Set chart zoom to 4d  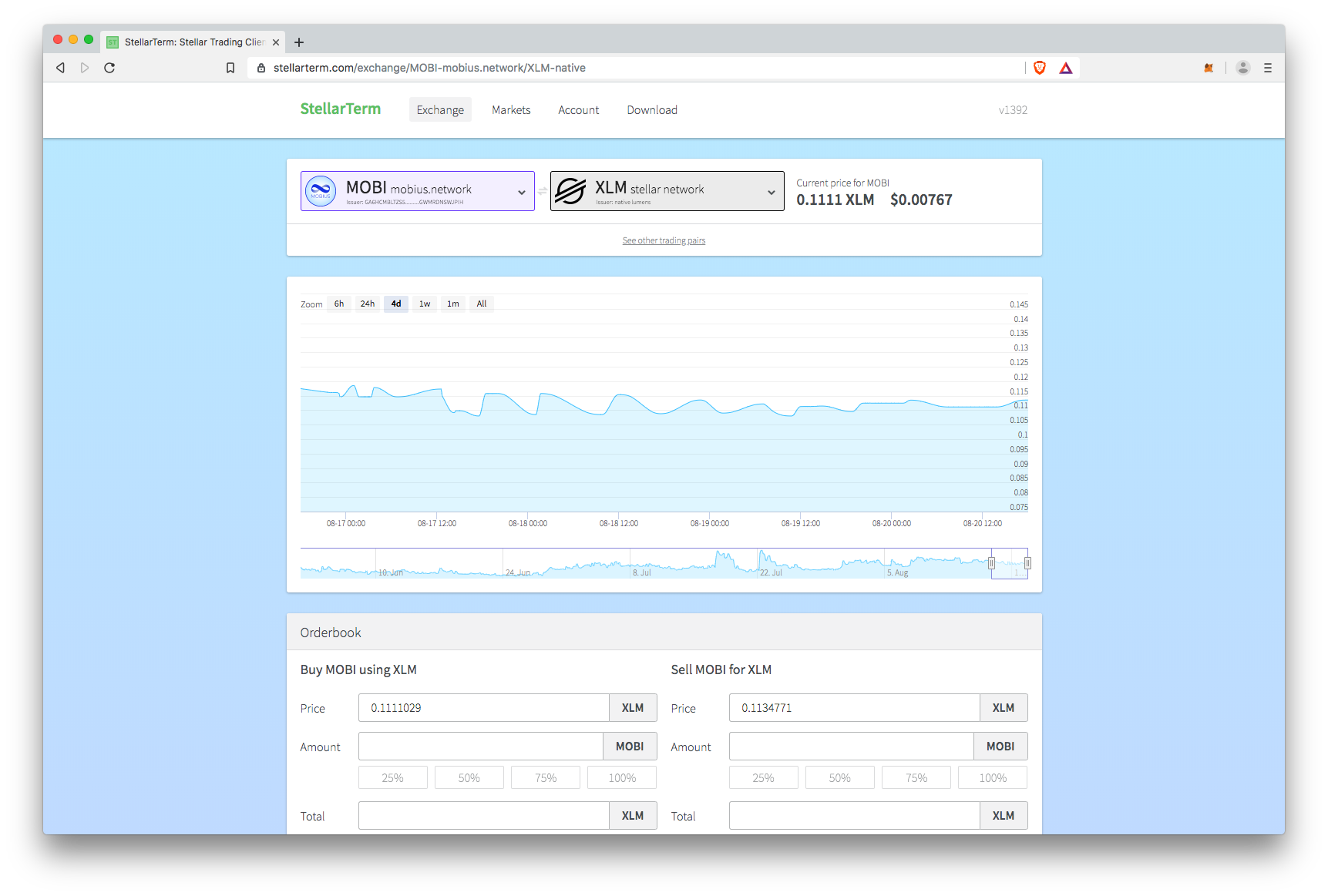396,304
